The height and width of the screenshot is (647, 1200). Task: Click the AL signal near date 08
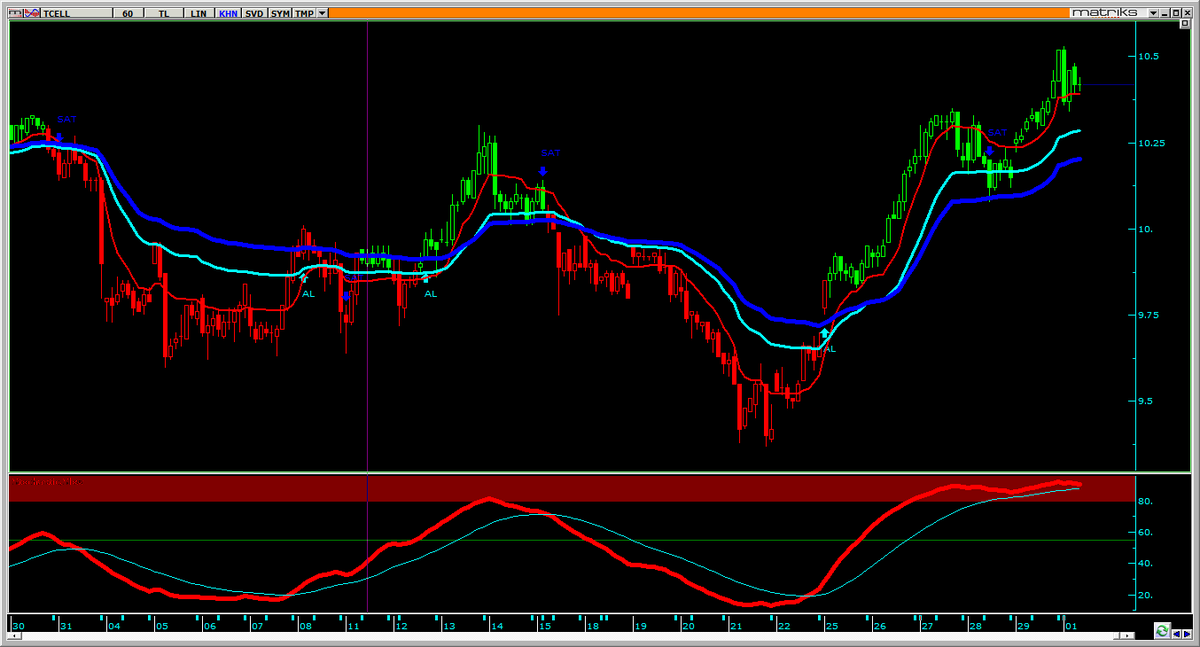pyautogui.click(x=309, y=294)
